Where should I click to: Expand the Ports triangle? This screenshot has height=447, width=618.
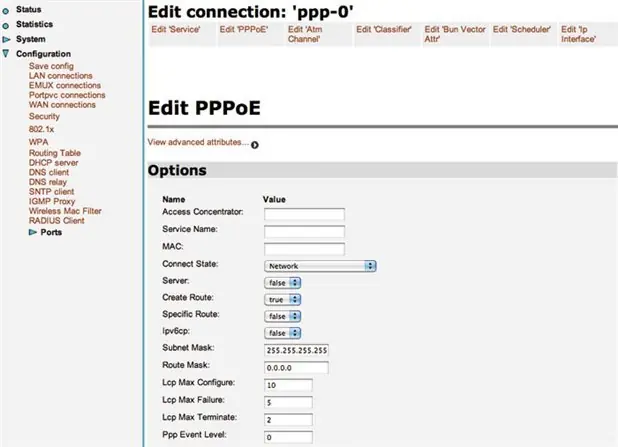pos(33,232)
